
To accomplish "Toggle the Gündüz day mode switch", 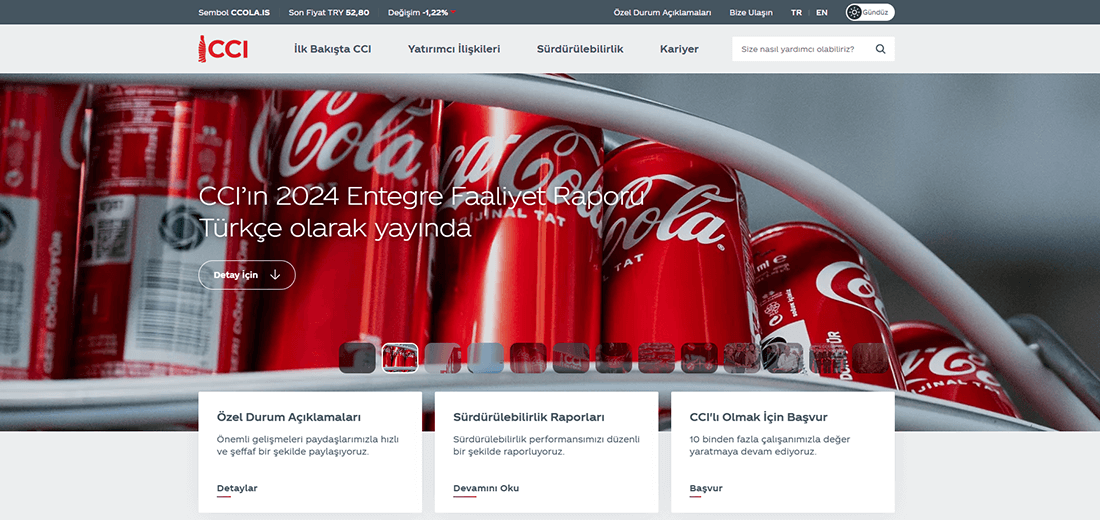I will point(870,13).
